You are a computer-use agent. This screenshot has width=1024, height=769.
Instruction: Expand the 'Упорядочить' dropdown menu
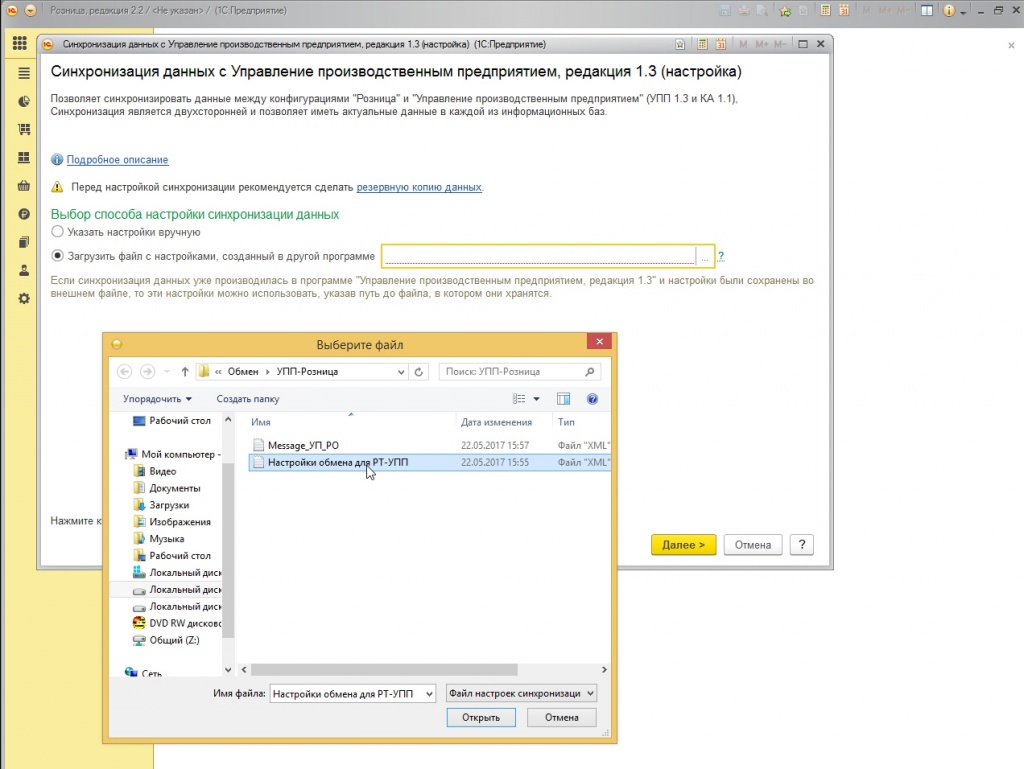(157, 399)
